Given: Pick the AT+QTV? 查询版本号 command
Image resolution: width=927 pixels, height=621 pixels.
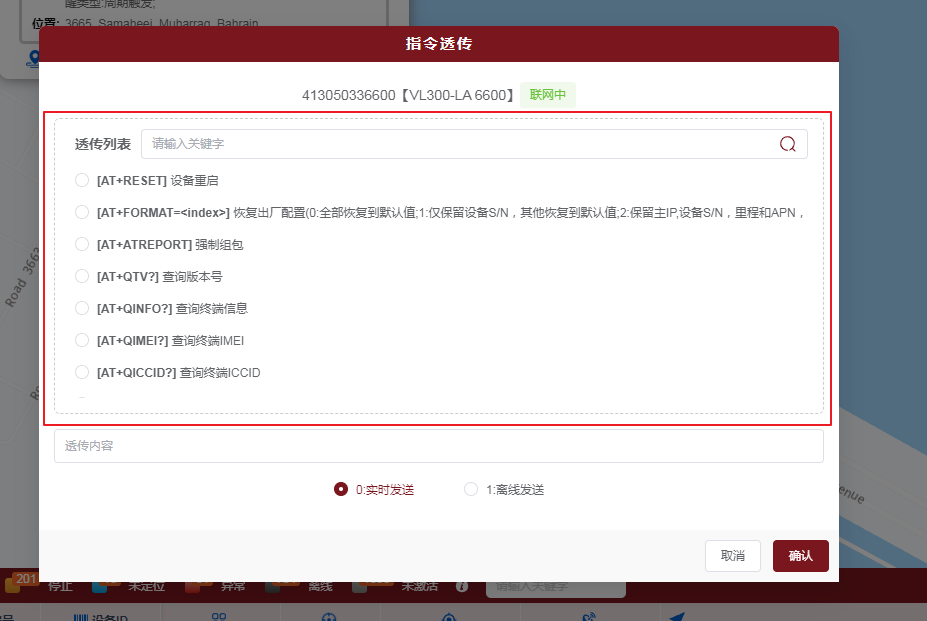Looking at the screenshot, I should pos(82,277).
